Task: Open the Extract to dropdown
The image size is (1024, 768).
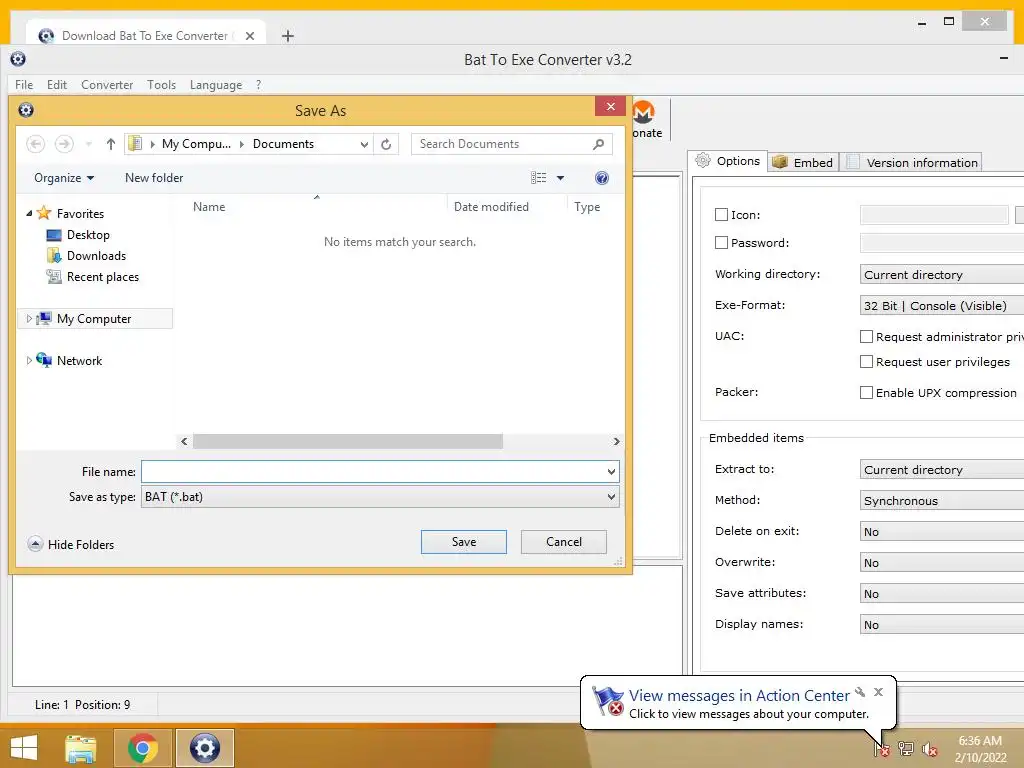Action: [x=942, y=470]
